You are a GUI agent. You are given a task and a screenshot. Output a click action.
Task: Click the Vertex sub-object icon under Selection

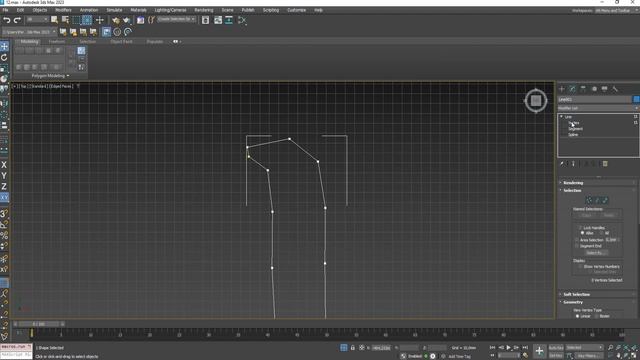tap(589, 200)
